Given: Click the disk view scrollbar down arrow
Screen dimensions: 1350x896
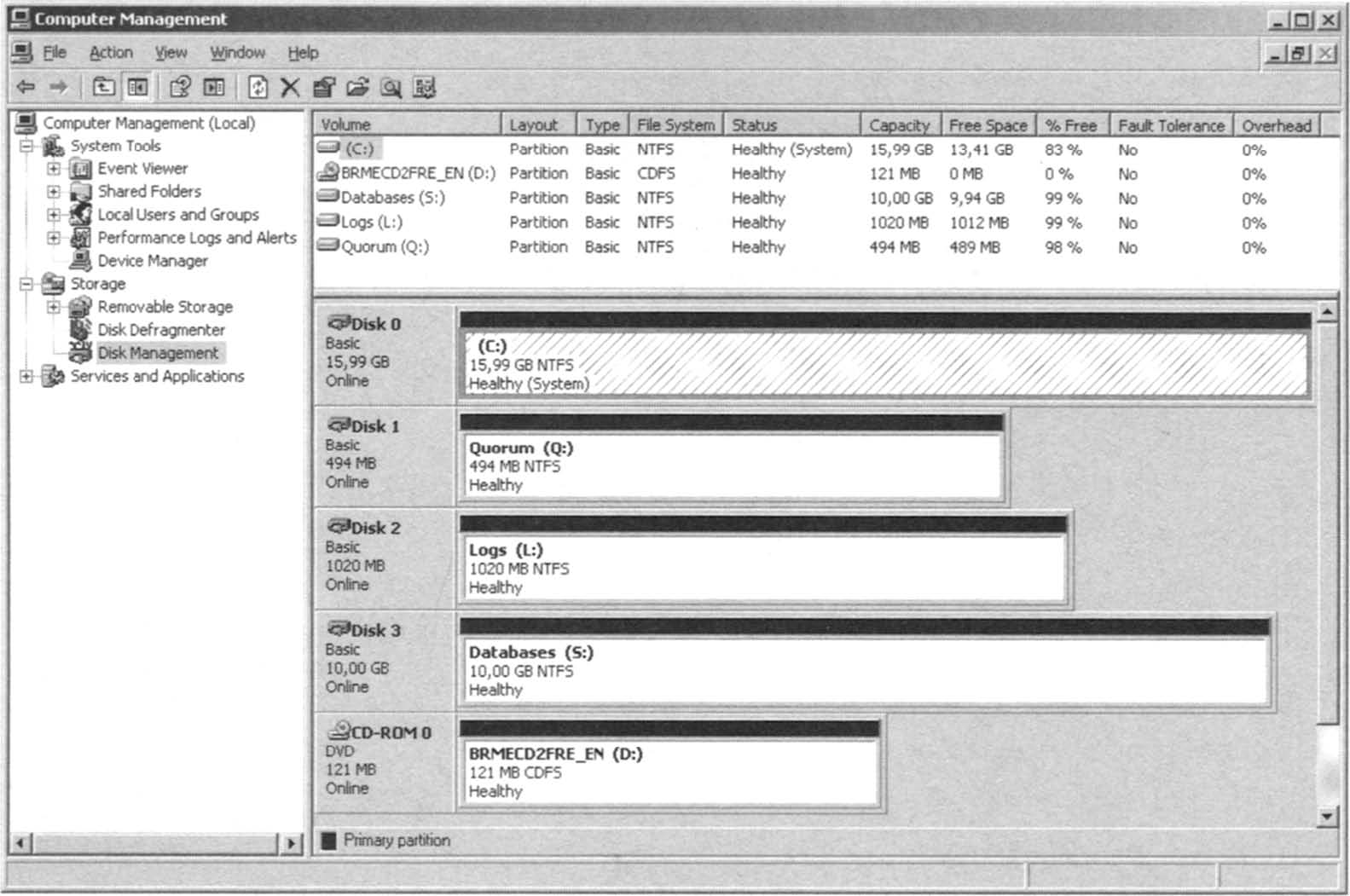Looking at the screenshot, I should pyautogui.click(x=1327, y=817).
